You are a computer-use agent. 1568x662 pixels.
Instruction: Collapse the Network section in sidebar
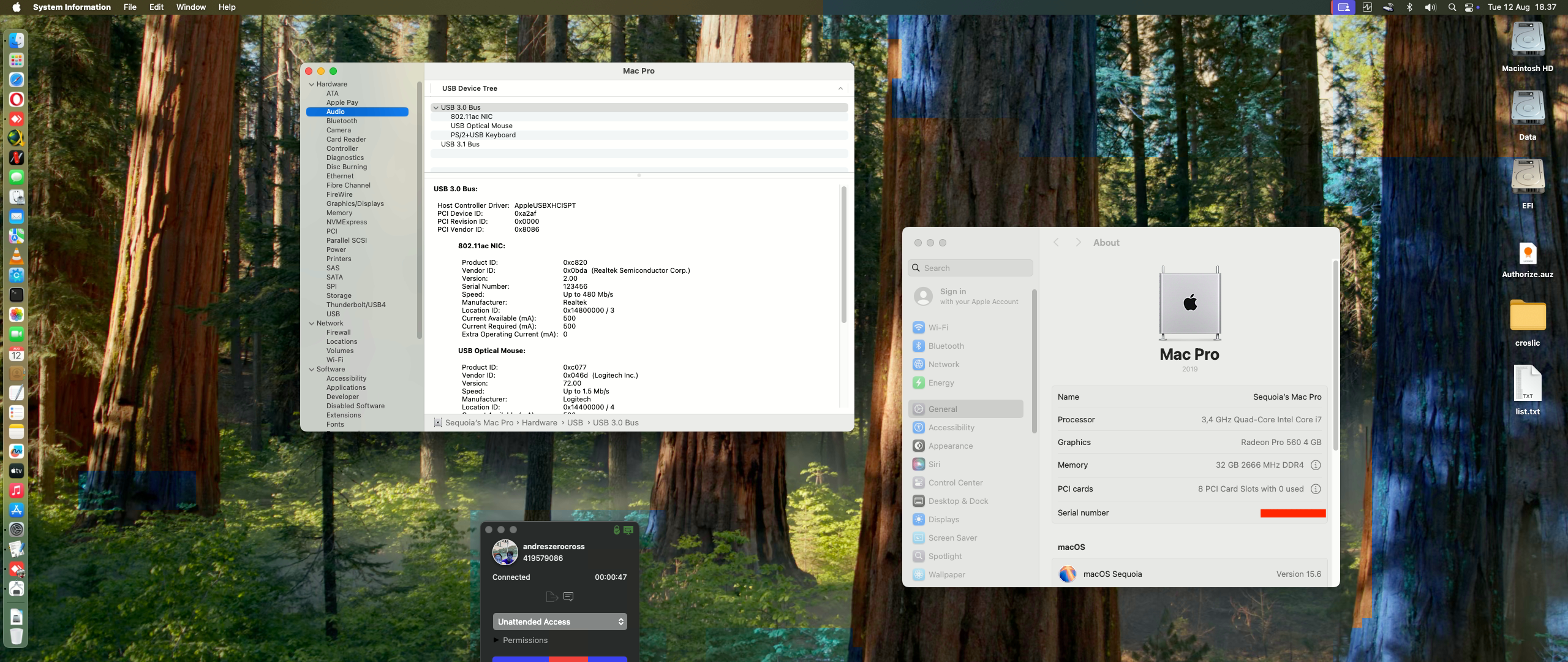pos(311,324)
